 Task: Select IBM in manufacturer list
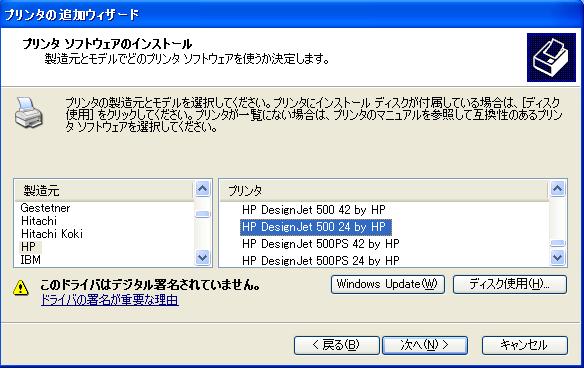coord(31,260)
